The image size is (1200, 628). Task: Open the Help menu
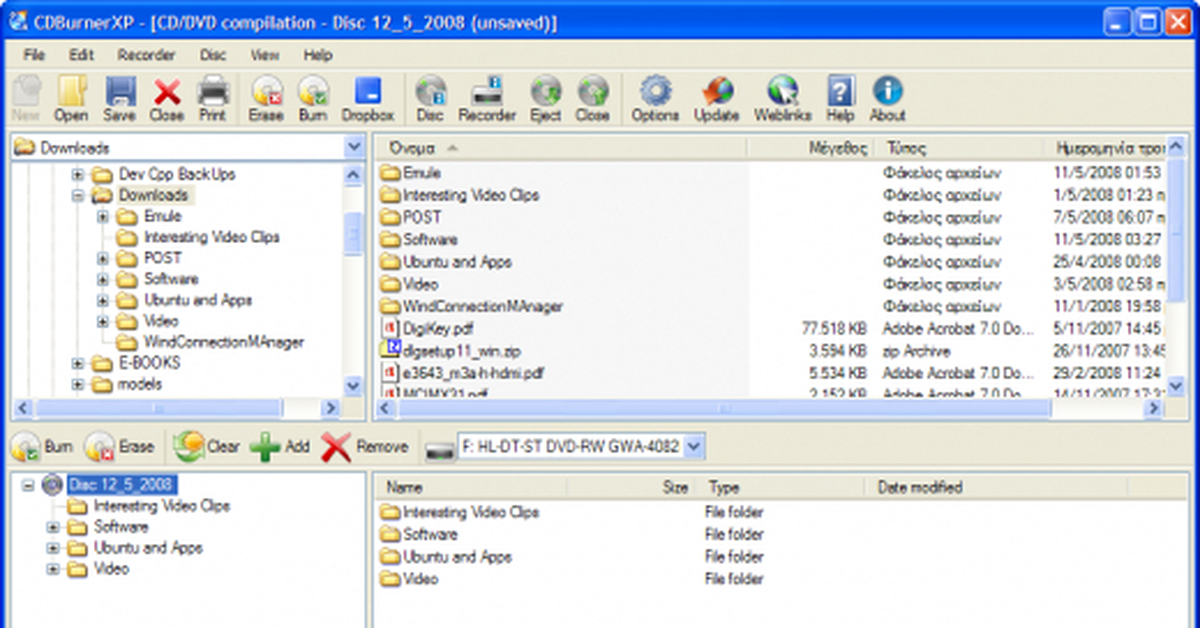318,55
